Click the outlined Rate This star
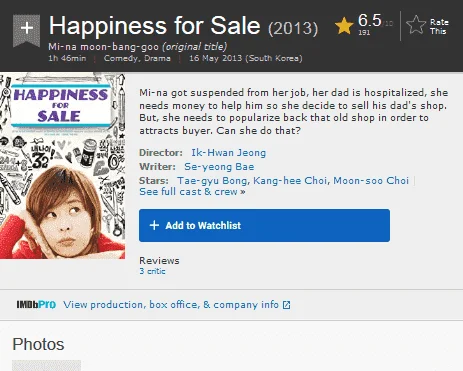The height and width of the screenshot is (371, 463). pos(416,25)
